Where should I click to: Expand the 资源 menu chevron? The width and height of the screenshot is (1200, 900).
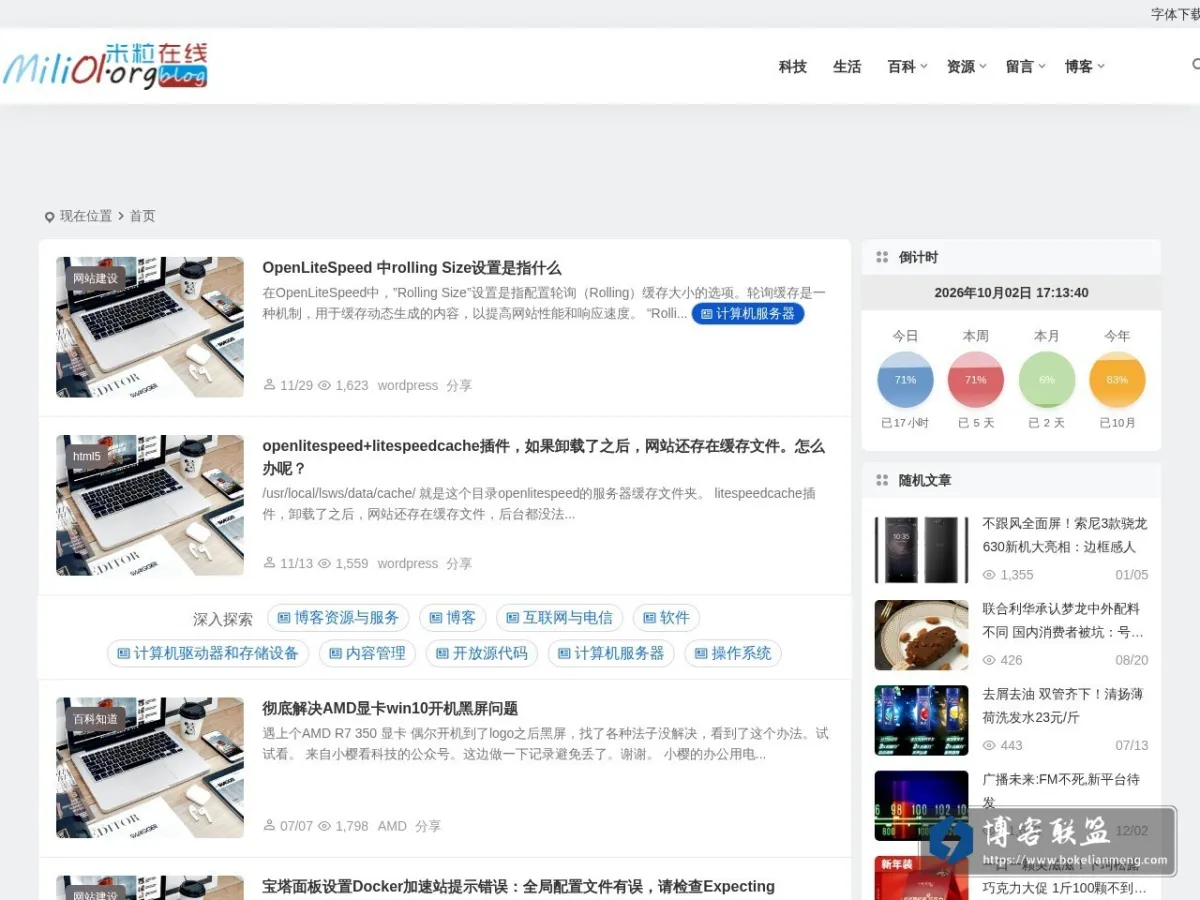(983, 66)
